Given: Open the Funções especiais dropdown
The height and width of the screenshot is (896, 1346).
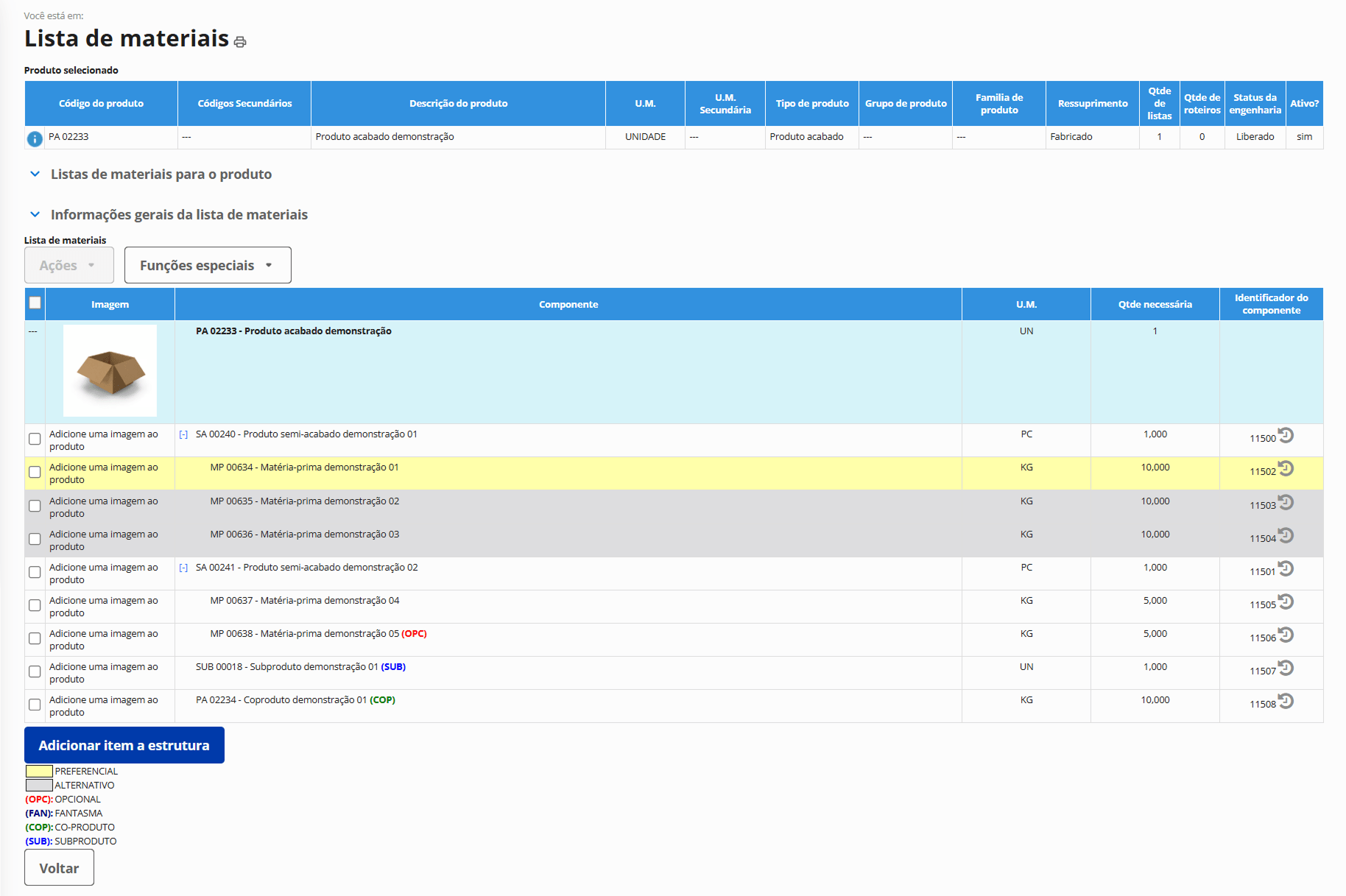Looking at the screenshot, I should [208, 265].
